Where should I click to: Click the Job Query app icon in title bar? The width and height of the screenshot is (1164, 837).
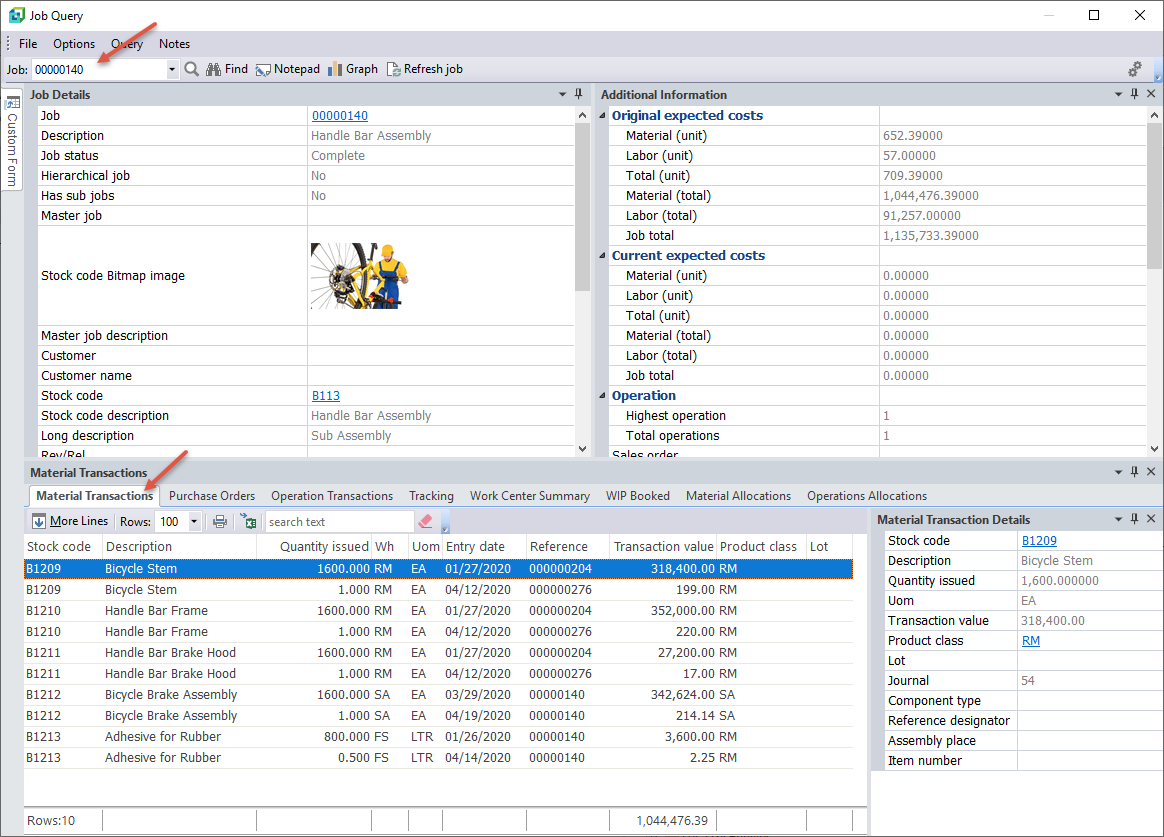tap(16, 15)
